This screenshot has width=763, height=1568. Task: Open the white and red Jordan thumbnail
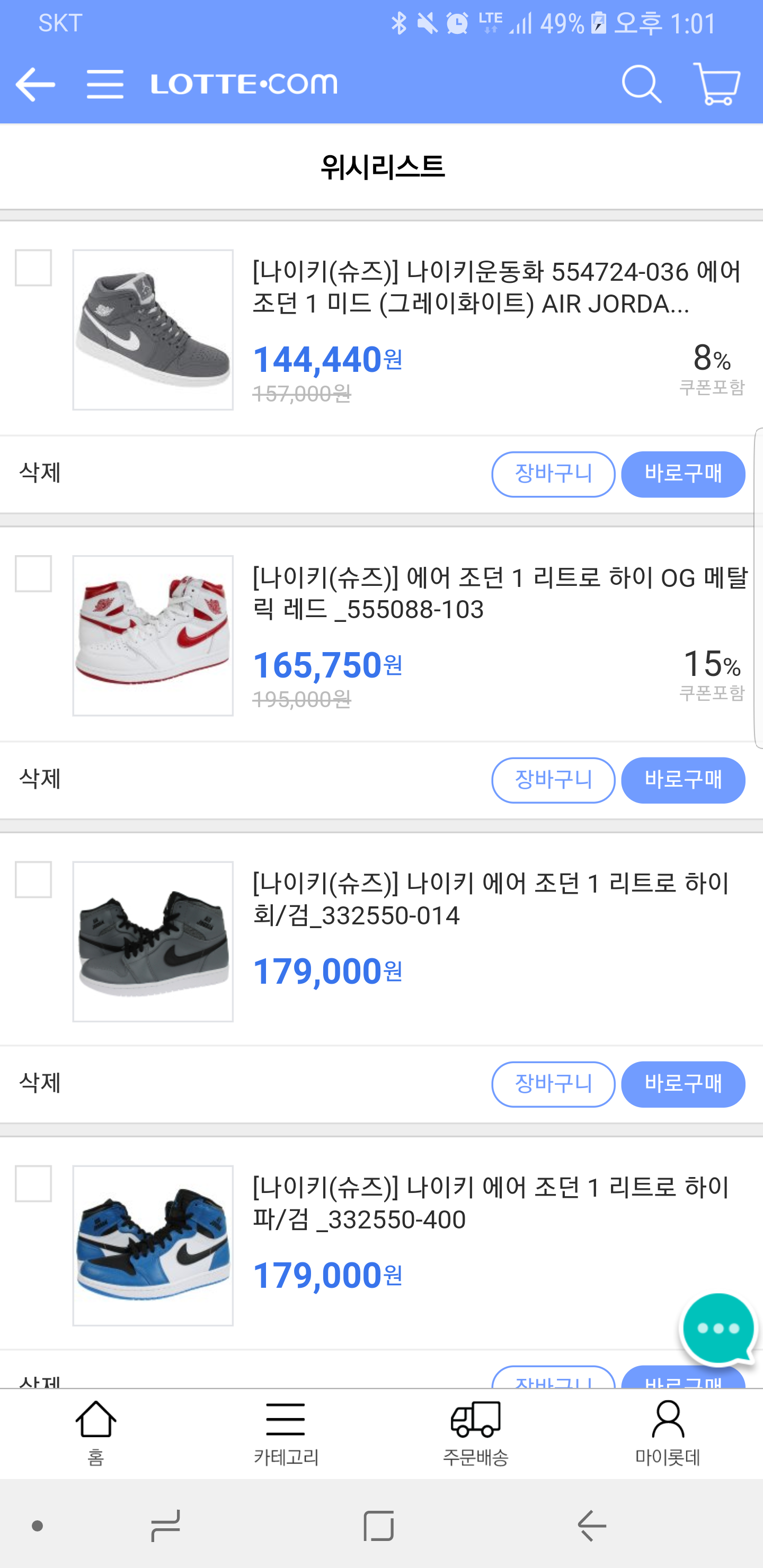click(153, 636)
